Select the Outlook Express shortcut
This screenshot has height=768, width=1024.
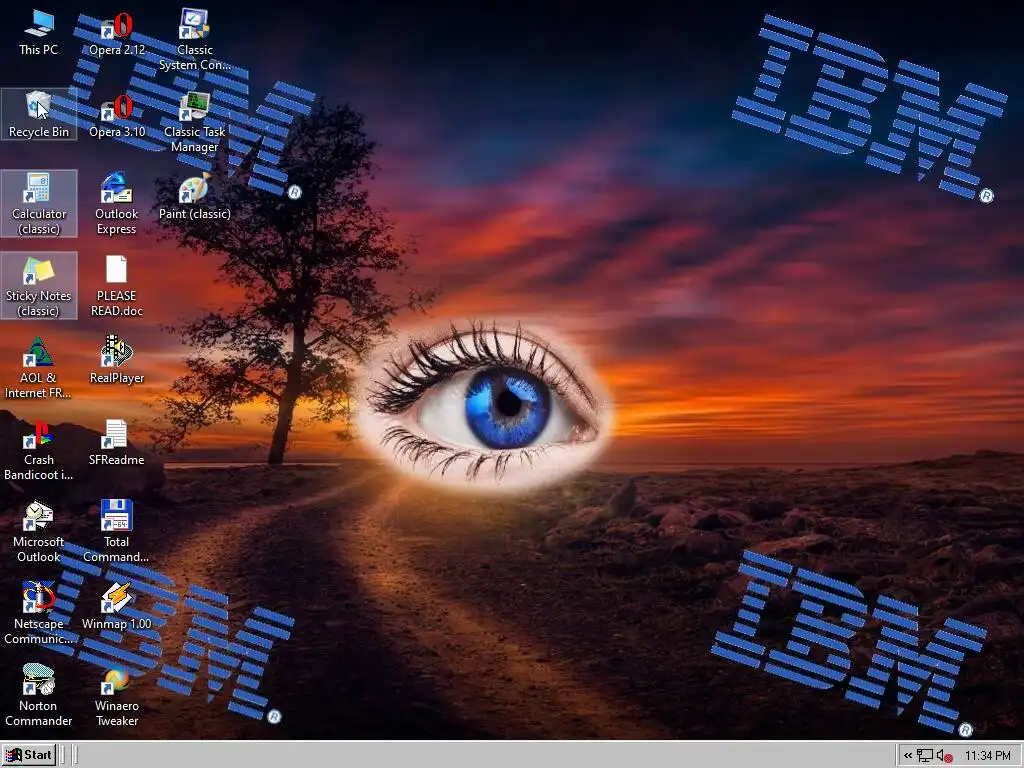[x=117, y=203]
